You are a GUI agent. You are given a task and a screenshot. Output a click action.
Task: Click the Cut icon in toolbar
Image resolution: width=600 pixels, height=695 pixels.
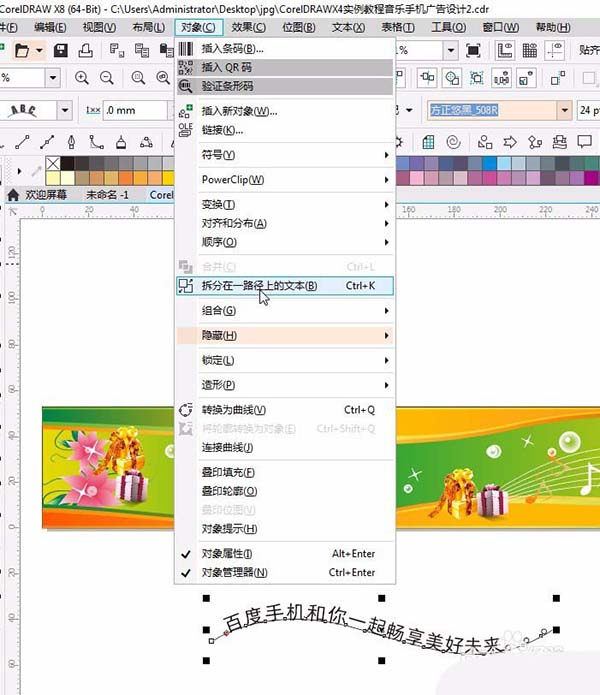tap(117, 51)
